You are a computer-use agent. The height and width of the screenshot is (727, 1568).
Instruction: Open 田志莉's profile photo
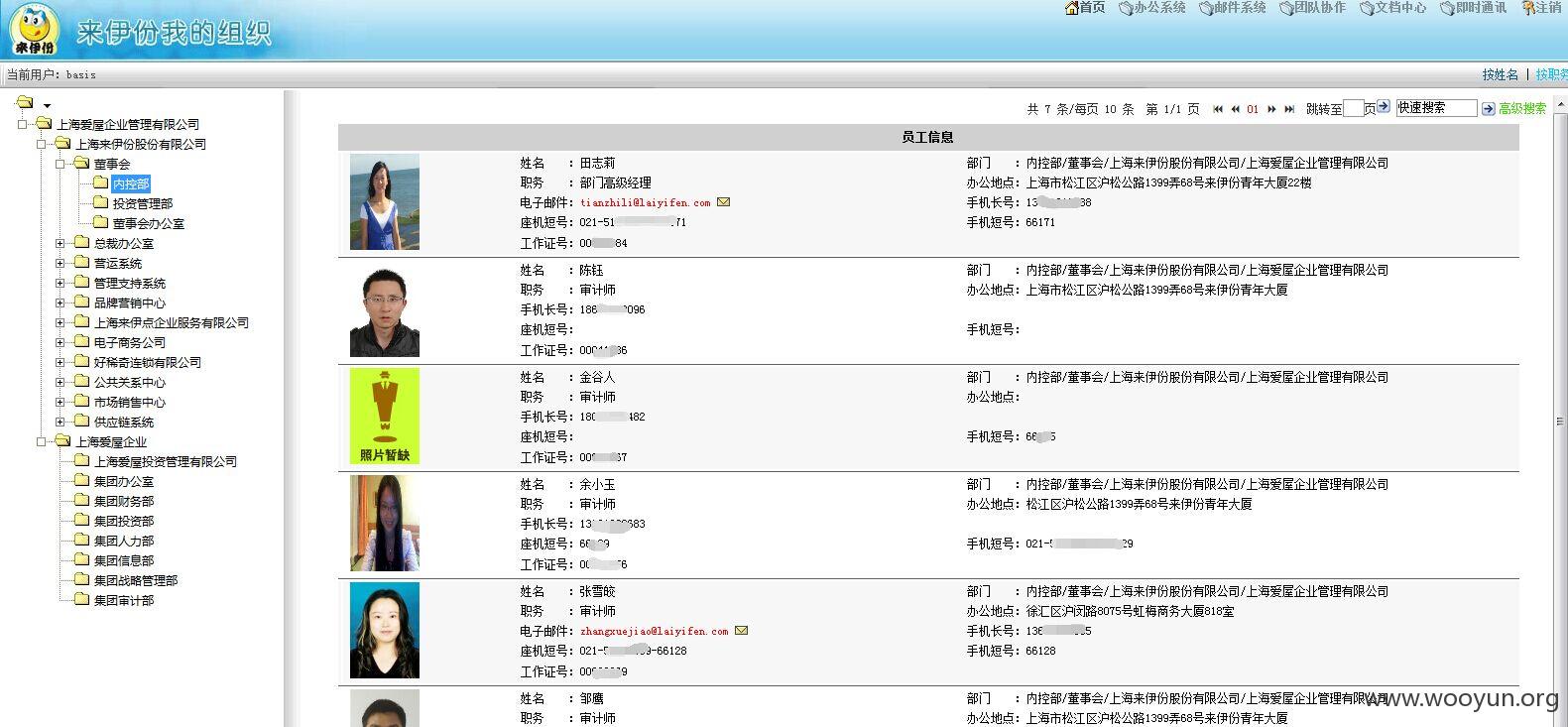click(385, 201)
